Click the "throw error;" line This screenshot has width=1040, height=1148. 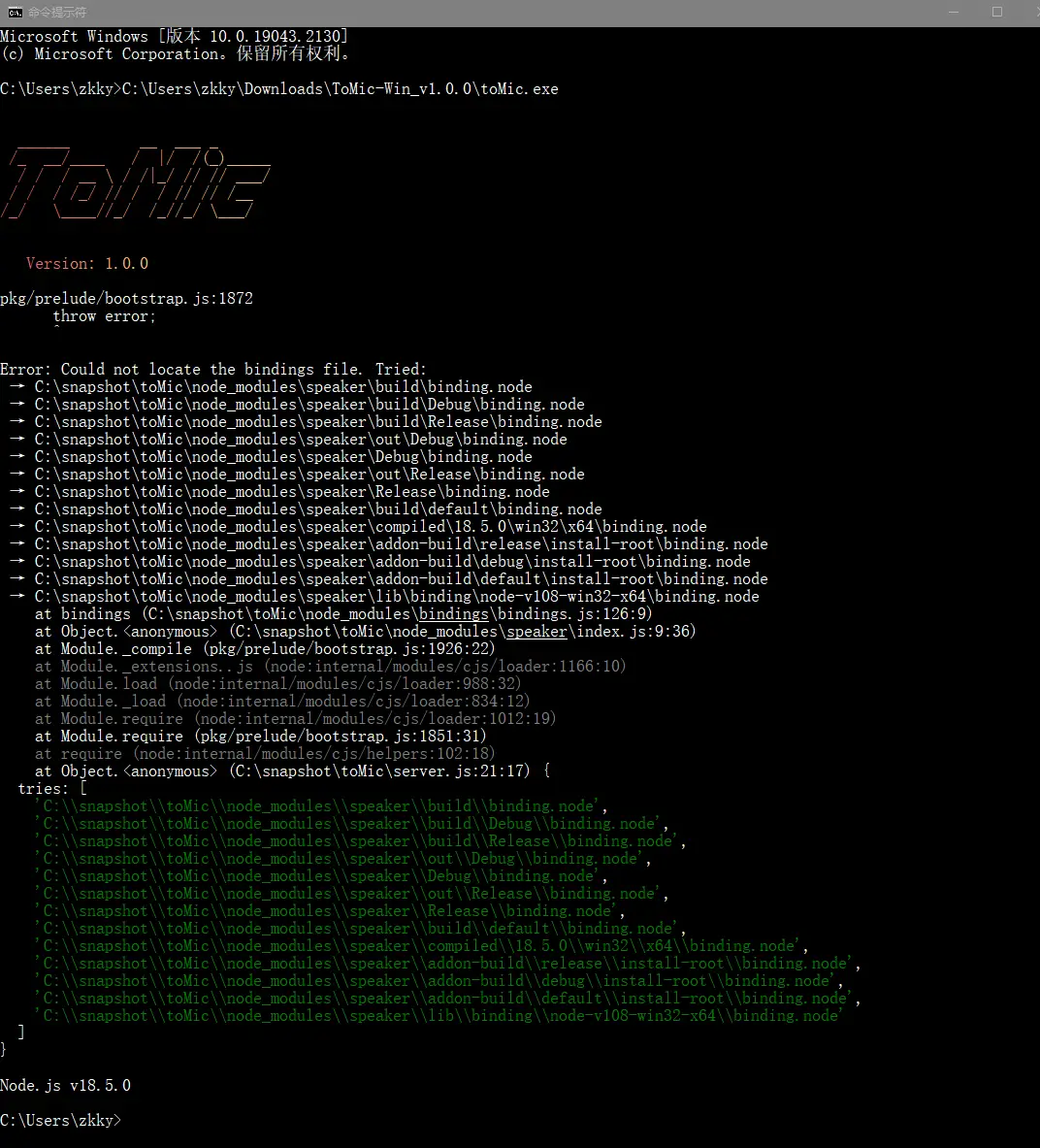tap(104, 316)
